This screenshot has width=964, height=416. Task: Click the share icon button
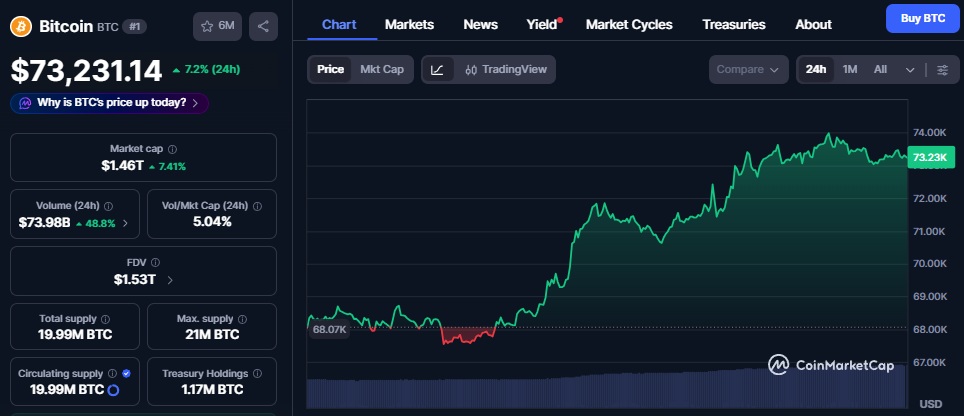tap(263, 26)
